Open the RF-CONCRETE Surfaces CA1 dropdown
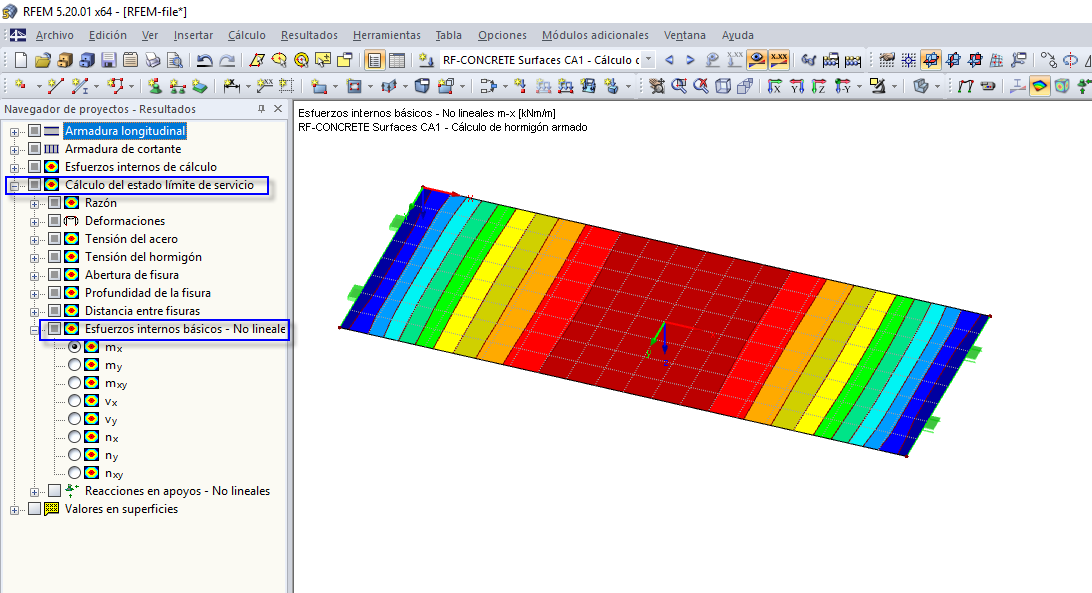 click(648, 60)
